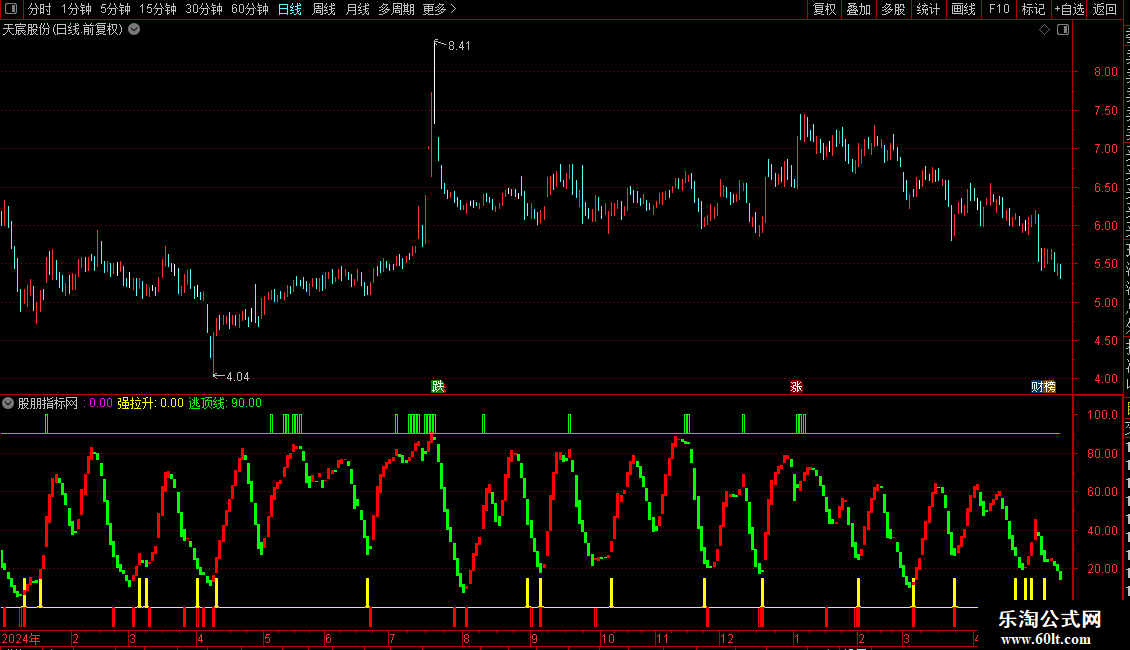Click the diamond icon in chart corner
Image resolution: width=1130 pixels, height=650 pixels.
(1044, 30)
